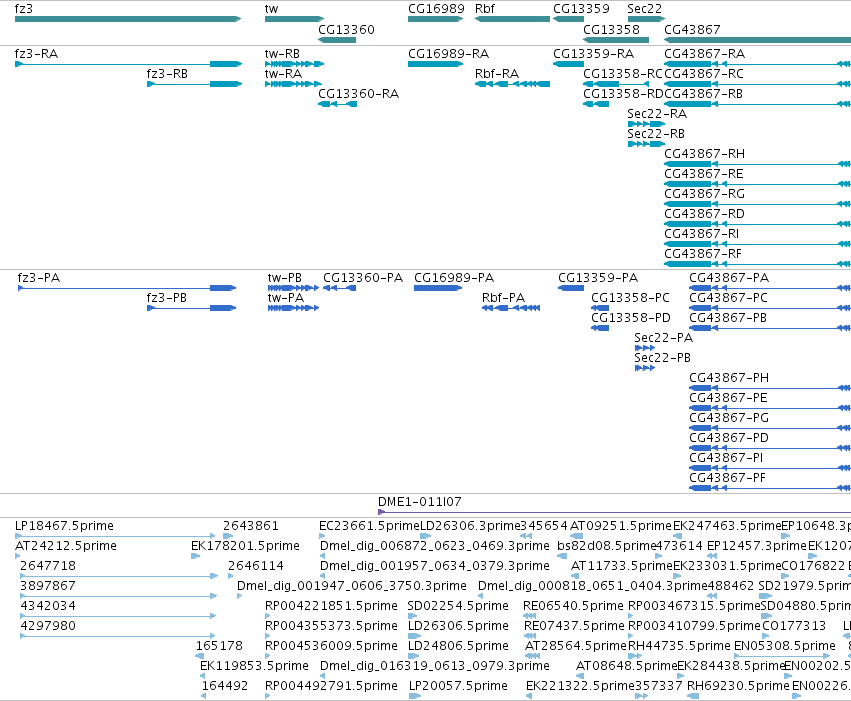Select the CG16989-PA protein feature
851x701 pixels.
(438, 288)
